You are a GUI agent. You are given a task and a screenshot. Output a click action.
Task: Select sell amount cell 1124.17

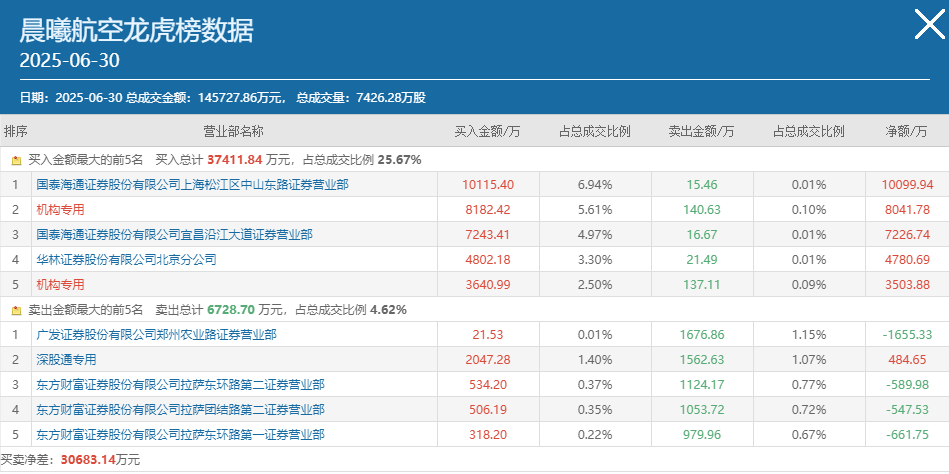tap(702, 384)
